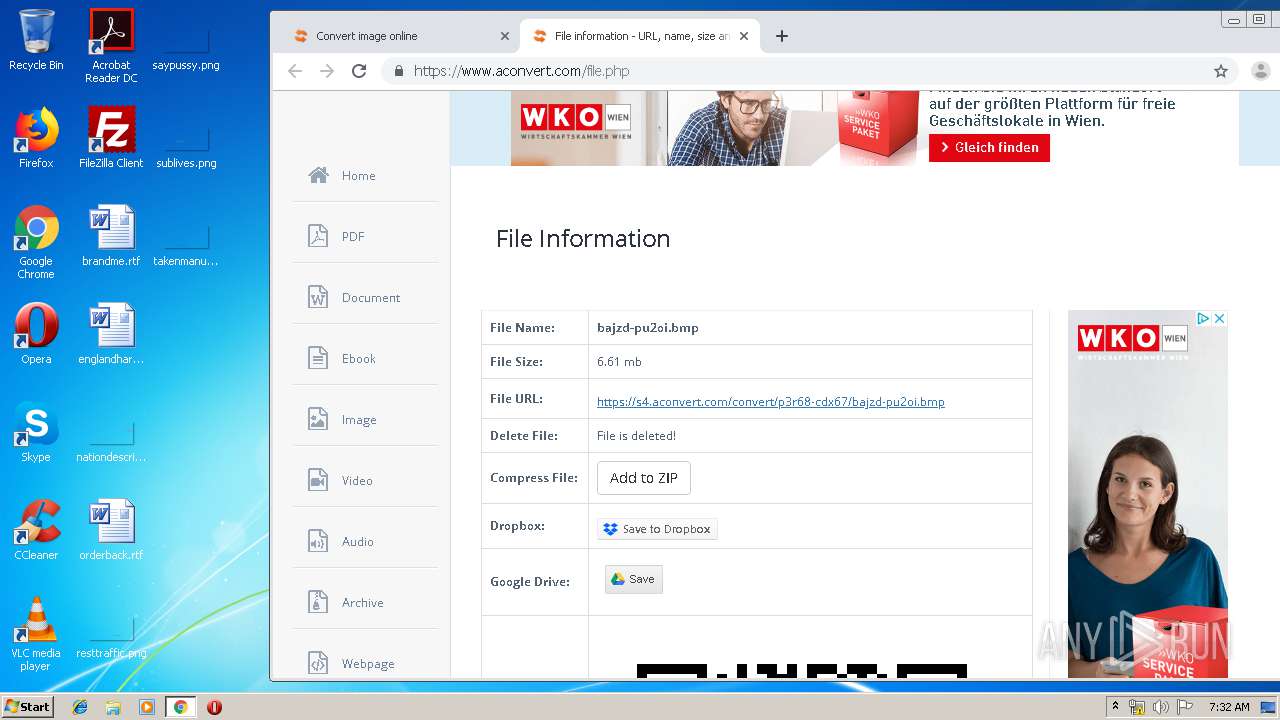The image size is (1280, 720).
Task: Close the File information tab
Action: [x=744, y=36]
